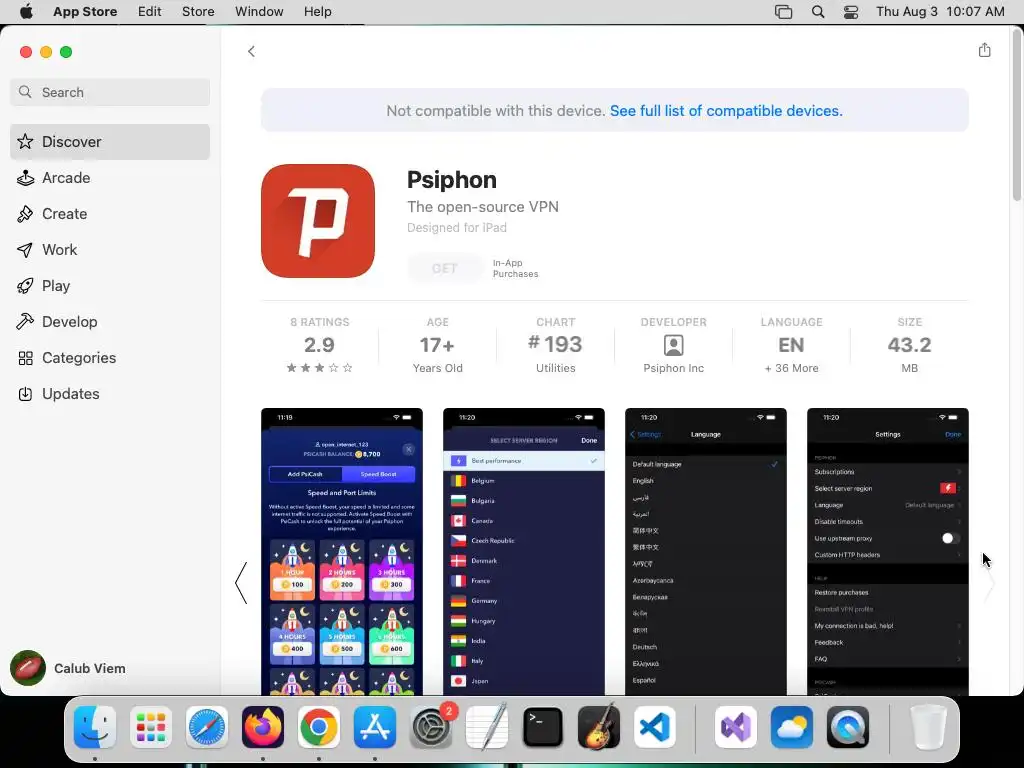Image resolution: width=1024 pixels, height=768 pixels.
Task: Click the Psiphon Inc developer icon
Action: pos(673,345)
